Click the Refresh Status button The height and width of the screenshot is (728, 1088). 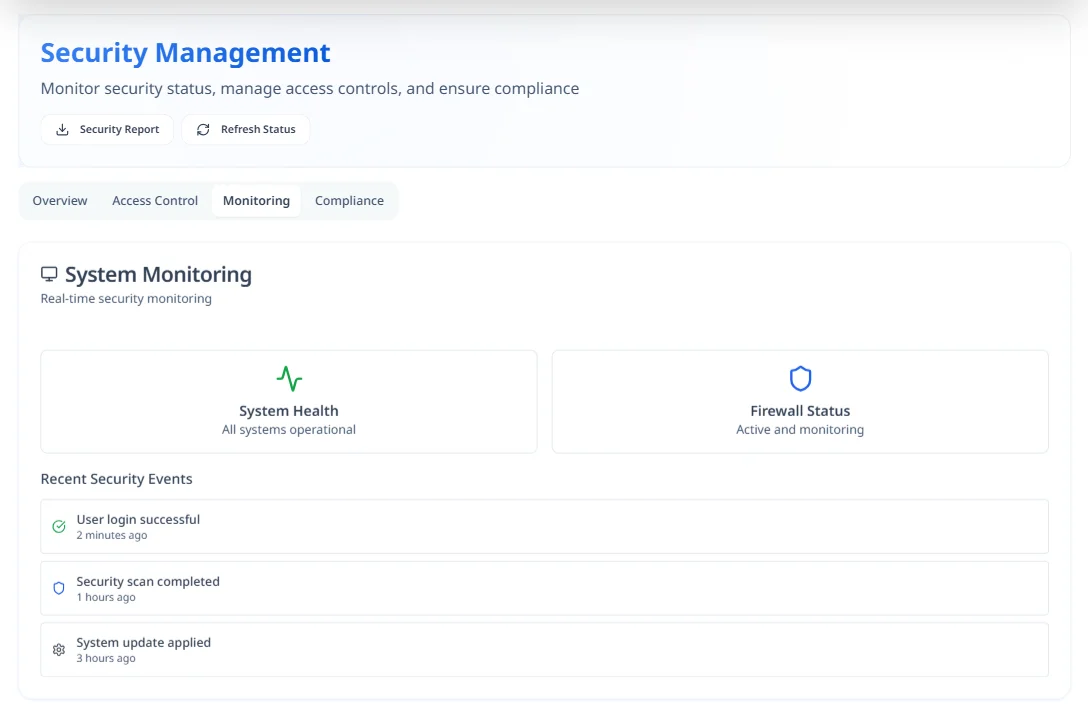click(x=246, y=130)
